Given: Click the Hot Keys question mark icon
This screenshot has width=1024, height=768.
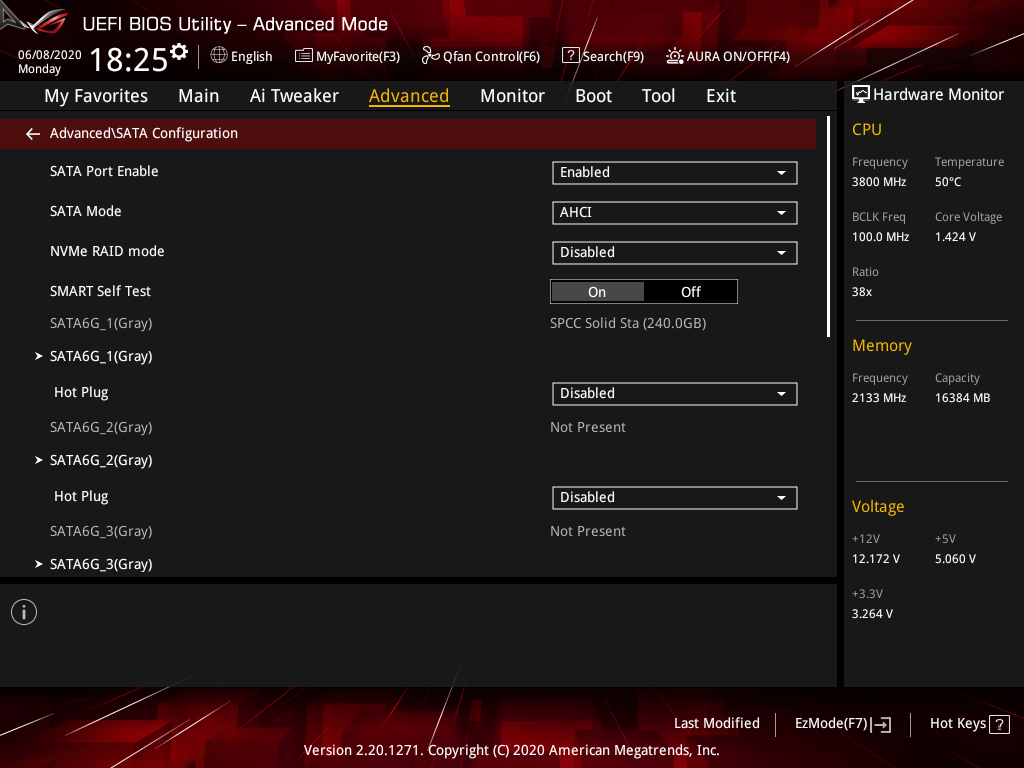Looking at the screenshot, I should [x=999, y=724].
